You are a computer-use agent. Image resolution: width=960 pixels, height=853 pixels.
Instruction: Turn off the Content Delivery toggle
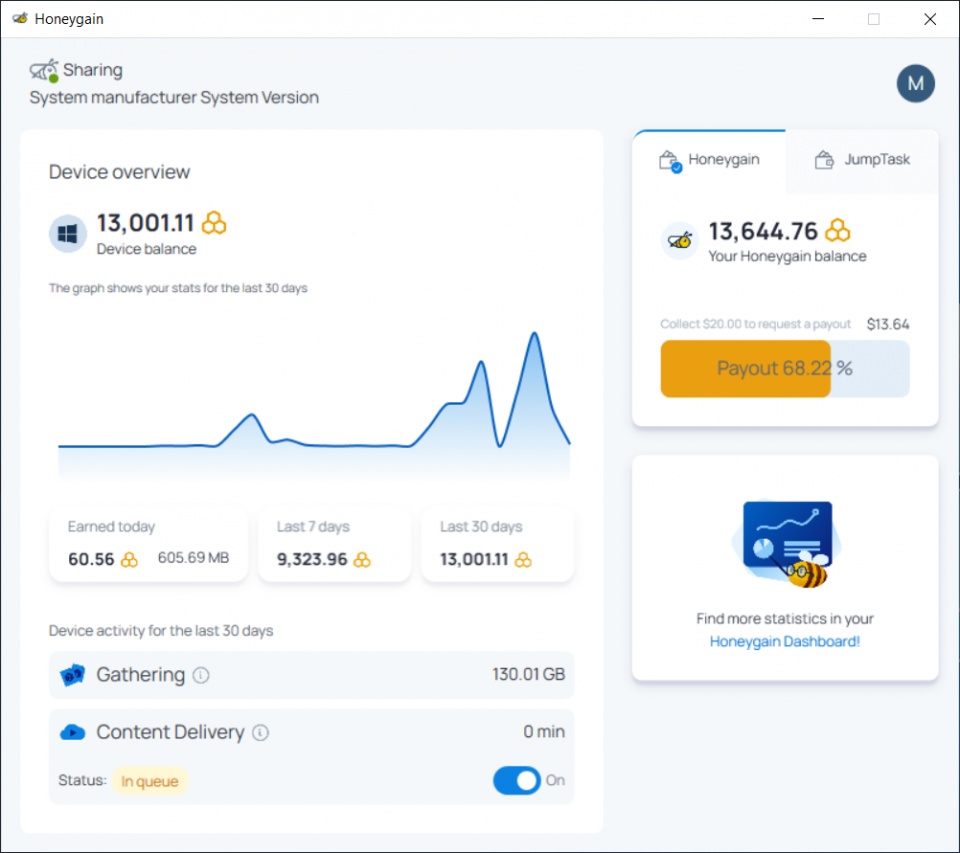517,780
